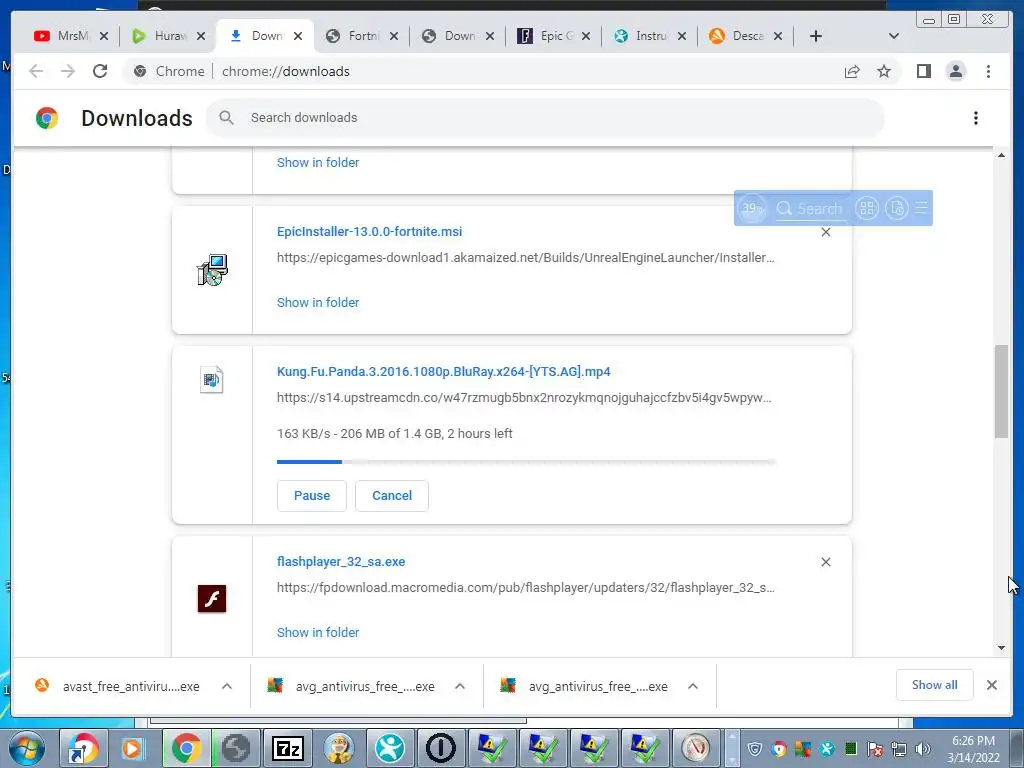The height and width of the screenshot is (768, 1024).
Task: Click the Kung Fu Panda download progress bar
Action: point(526,462)
